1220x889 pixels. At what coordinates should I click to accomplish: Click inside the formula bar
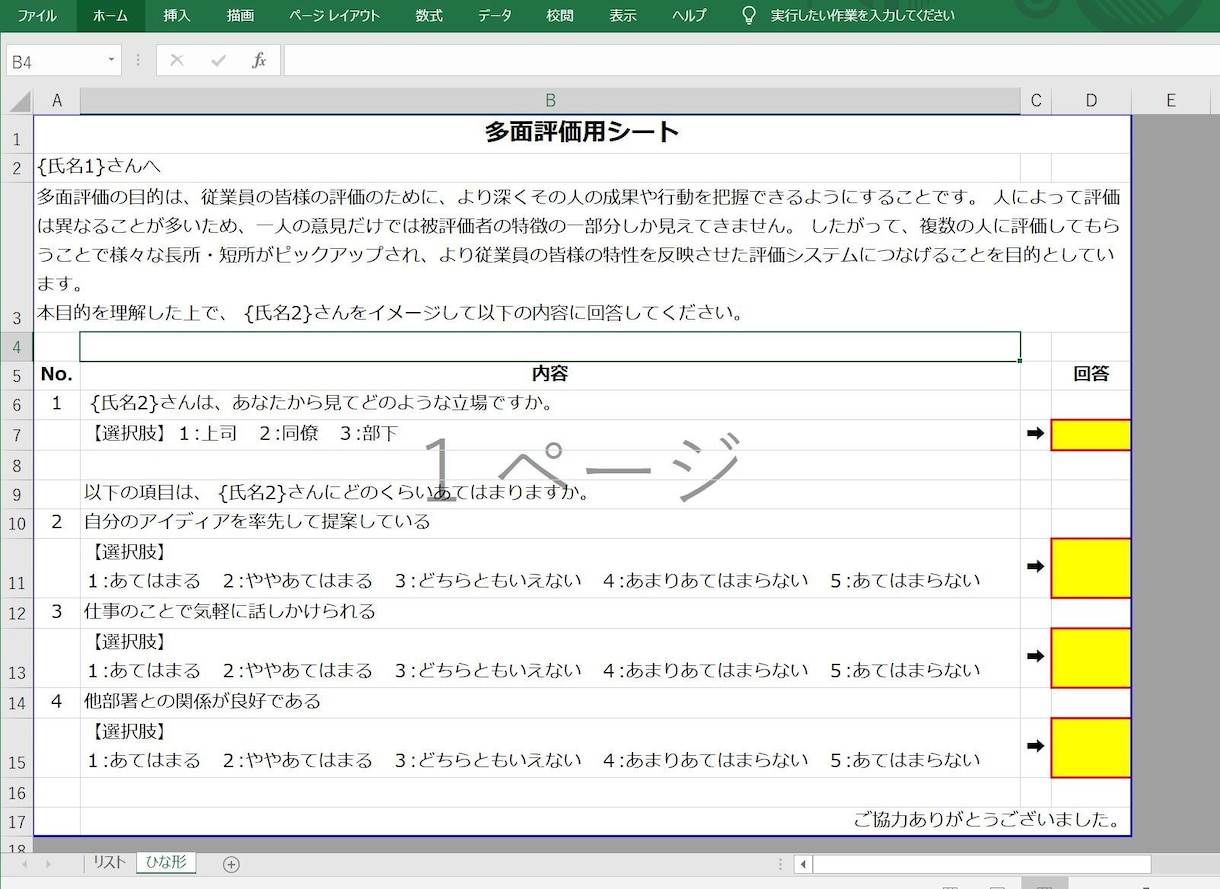click(x=750, y=61)
